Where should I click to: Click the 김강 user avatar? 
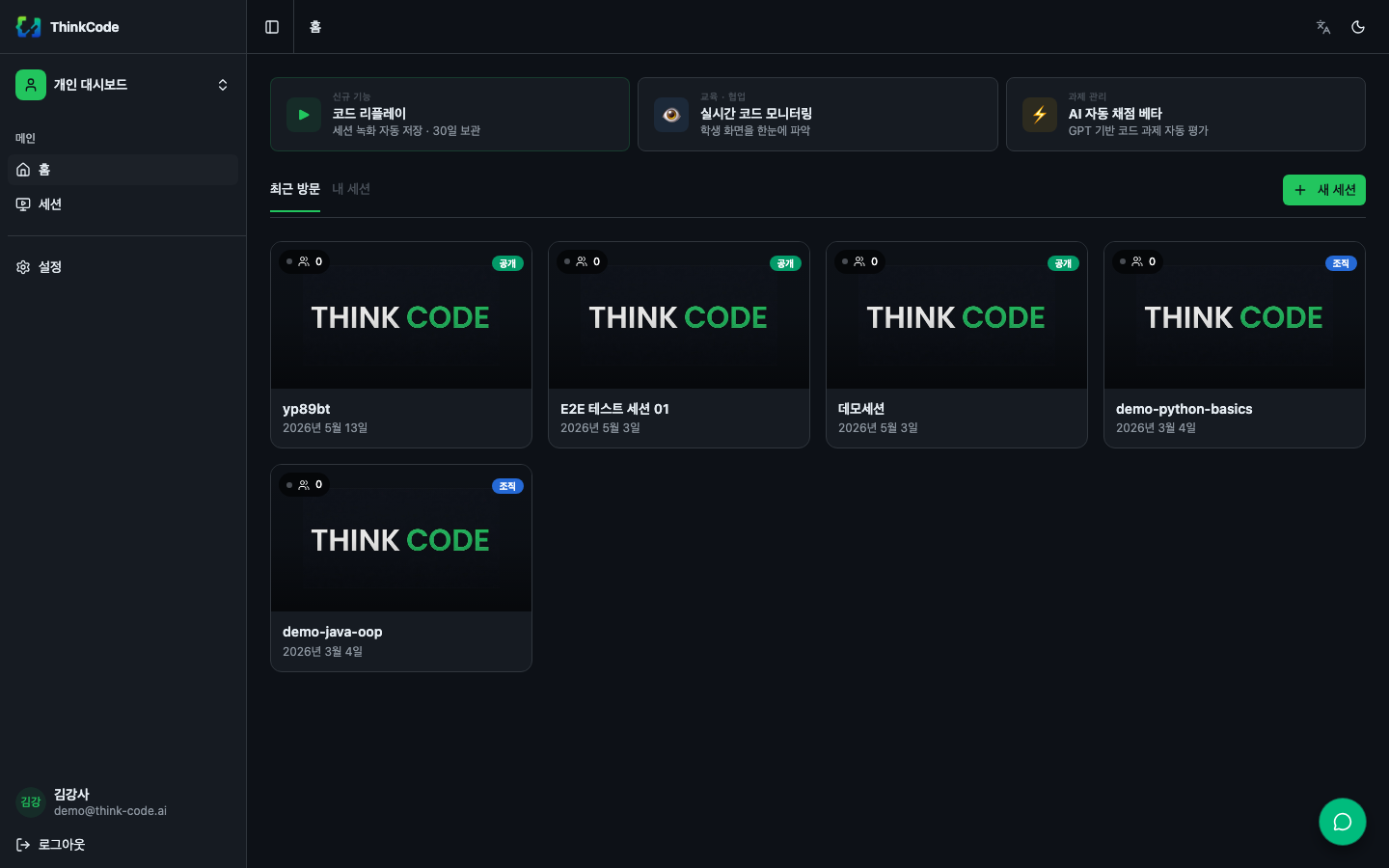[31, 802]
